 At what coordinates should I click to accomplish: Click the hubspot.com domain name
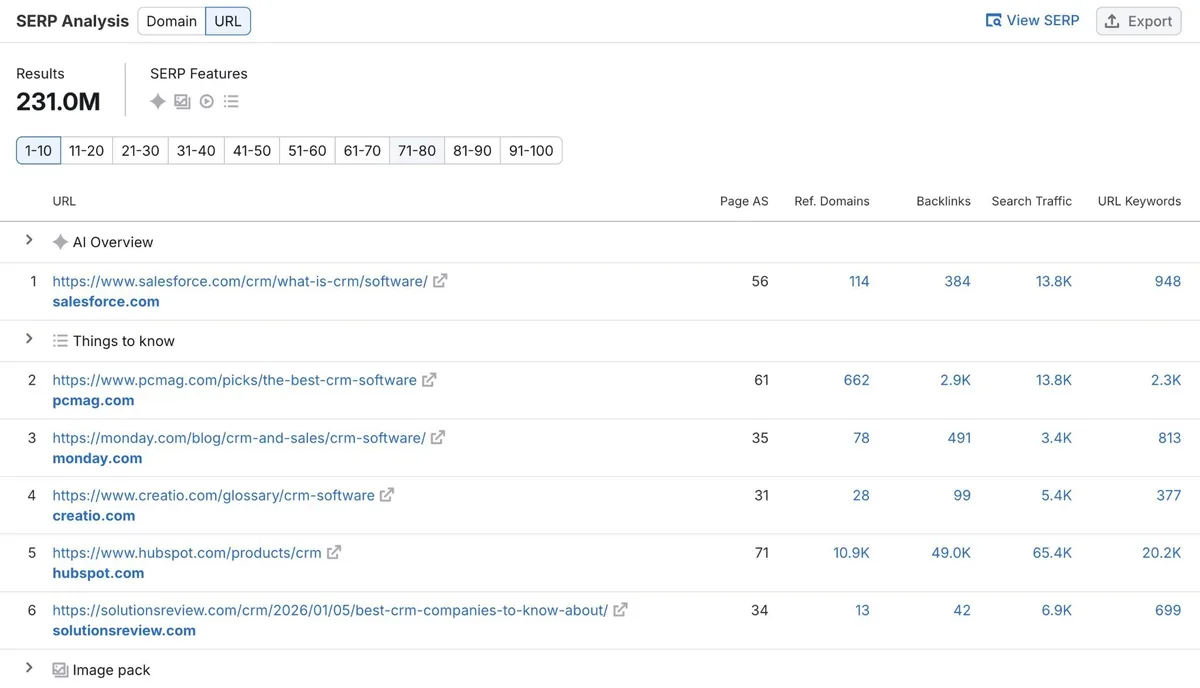(98, 573)
